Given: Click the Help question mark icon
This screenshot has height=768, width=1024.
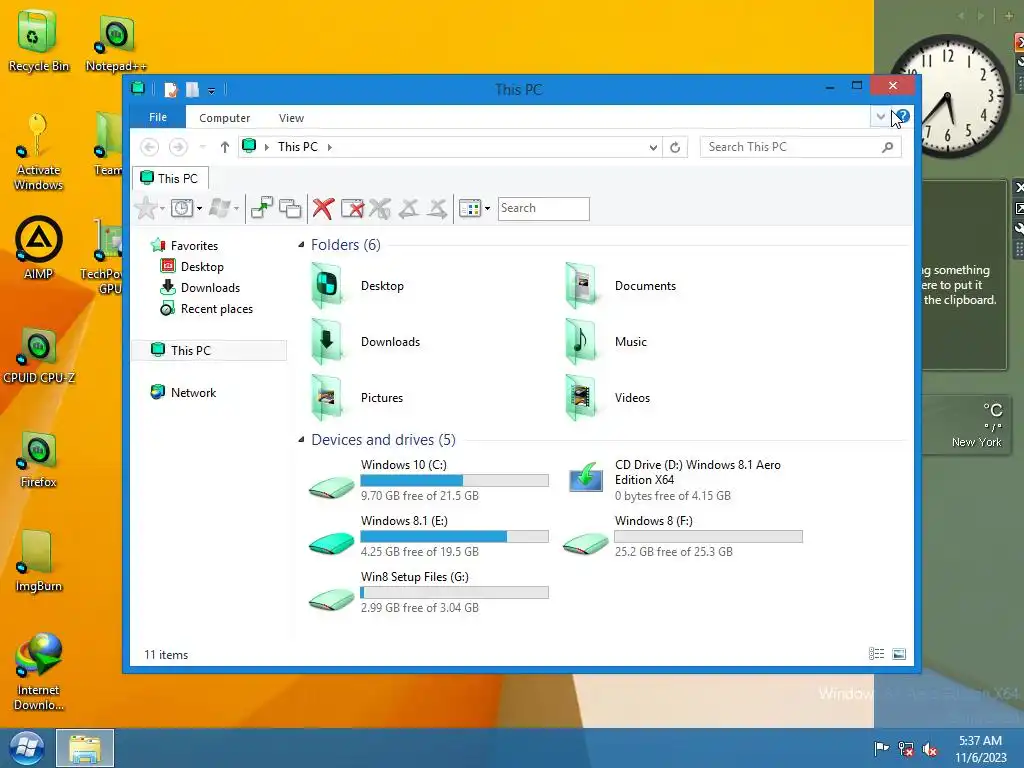Looking at the screenshot, I should point(903,117).
